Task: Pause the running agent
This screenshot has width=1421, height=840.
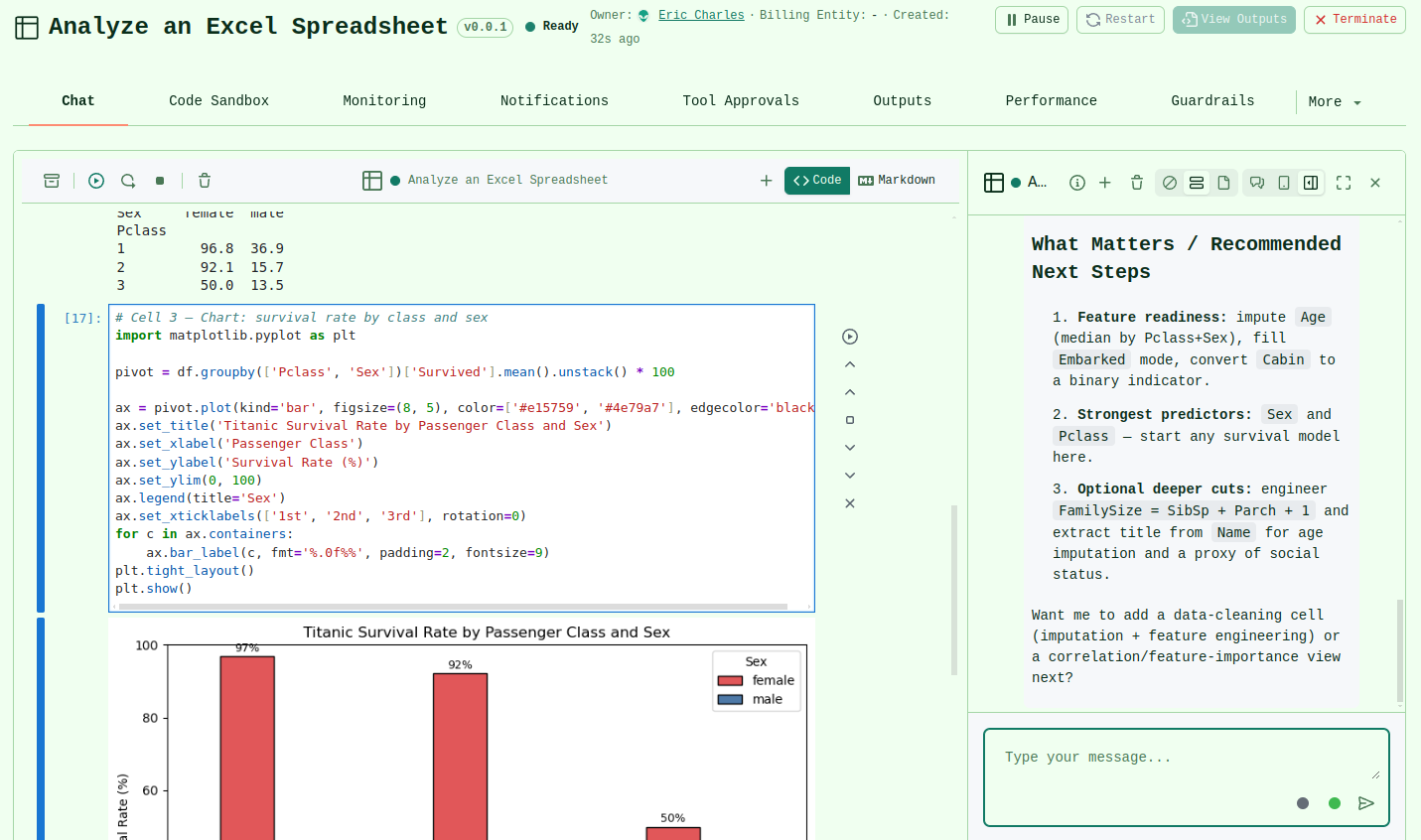Action: coord(1032,20)
